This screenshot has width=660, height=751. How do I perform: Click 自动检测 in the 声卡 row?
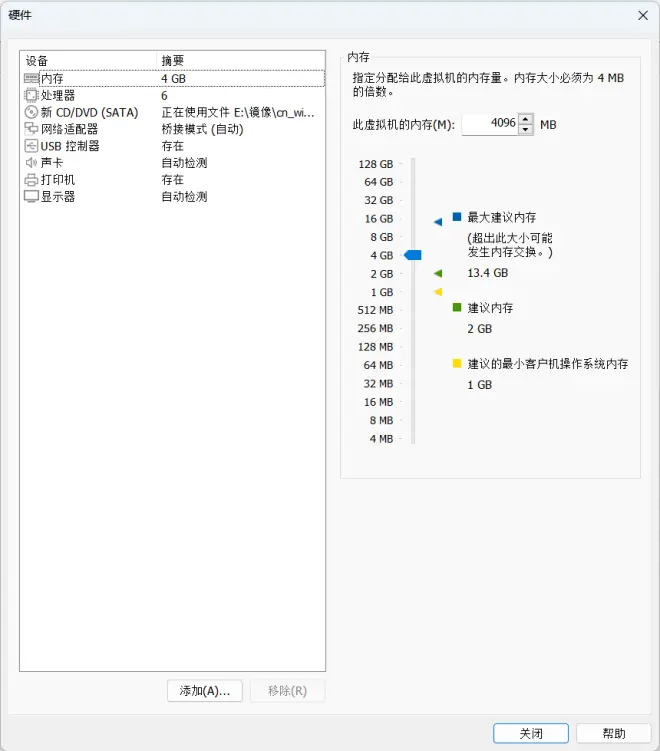click(184, 162)
